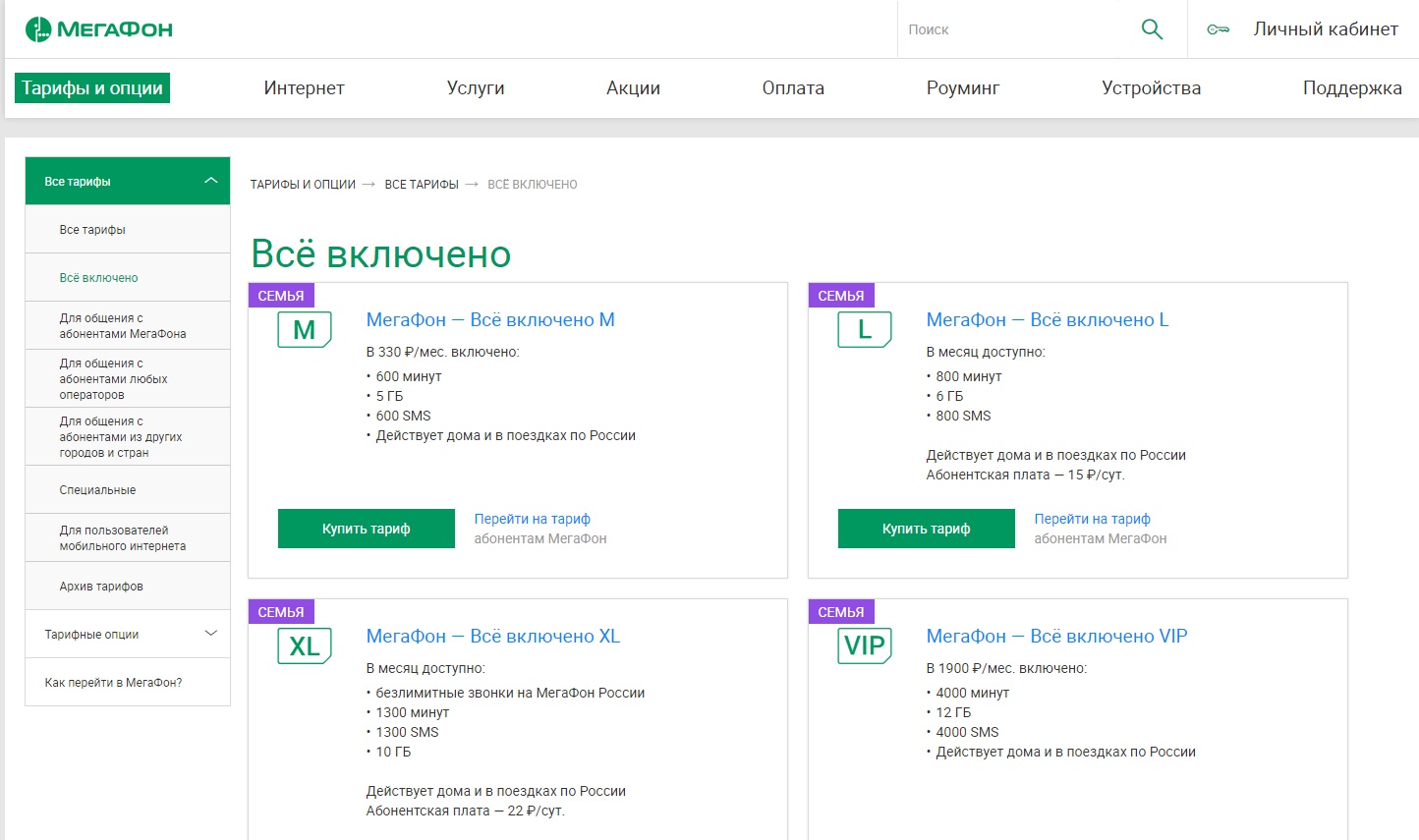This screenshot has width=1419, height=840.
Task: Click the key icon beside Личный кабинет
Action: pos(1219,29)
